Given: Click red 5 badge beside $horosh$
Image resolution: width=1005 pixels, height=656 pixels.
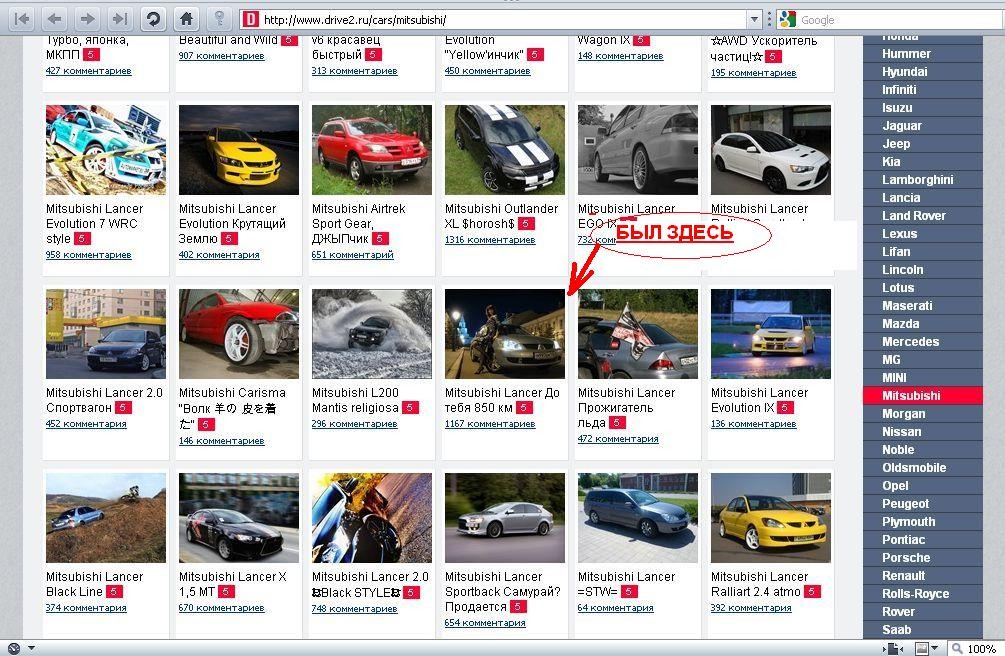Looking at the screenshot, I should (527, 224).
